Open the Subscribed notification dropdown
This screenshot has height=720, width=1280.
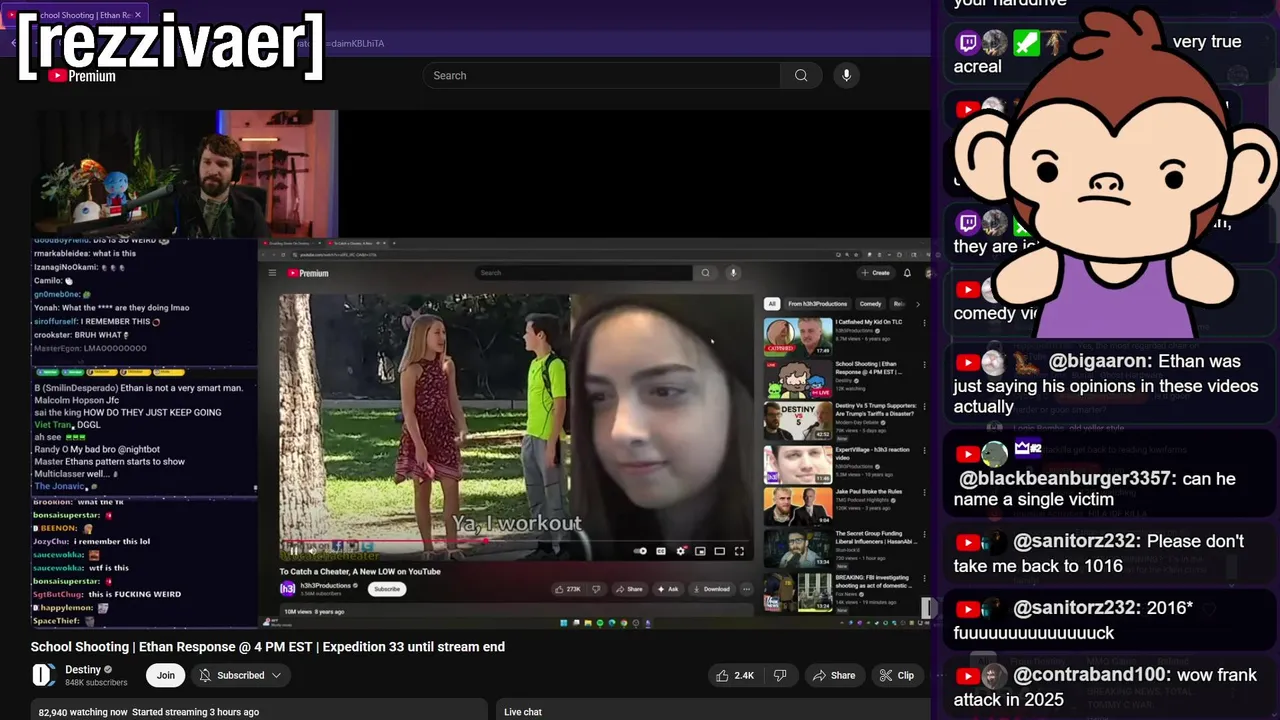coord(240,675)
